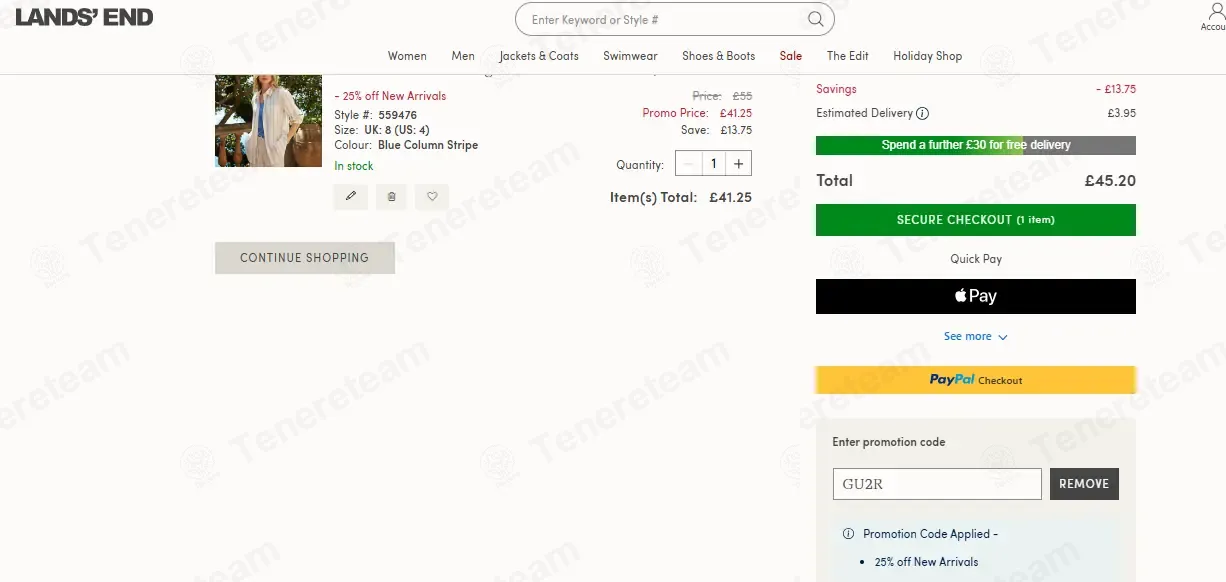Click the free delivery progress bar
This screenshot has width=1226, height=582.
[x=976, y=145]
